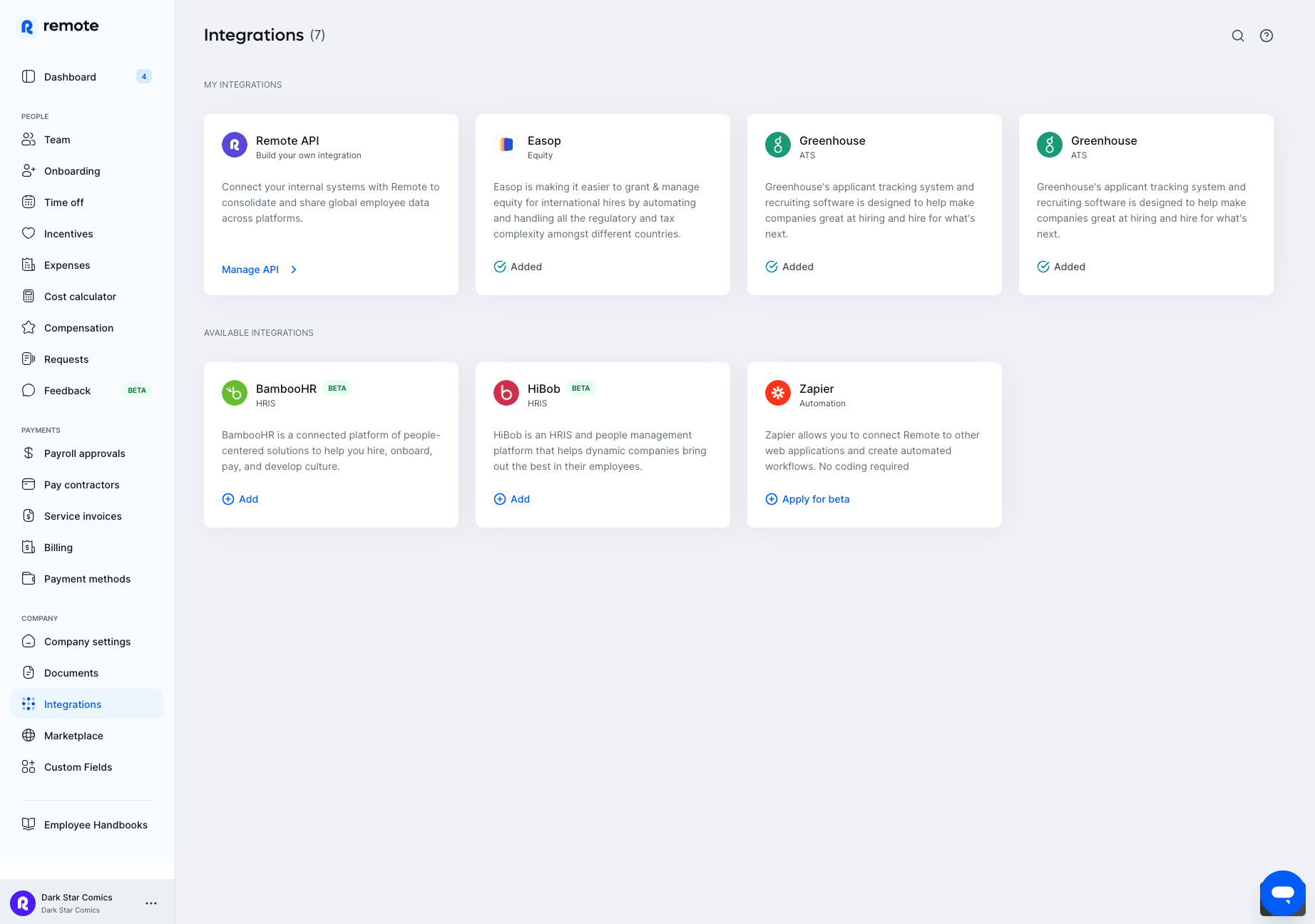Open help question mark icon
Viewport: 1315px width, 924px height.
1267,36
